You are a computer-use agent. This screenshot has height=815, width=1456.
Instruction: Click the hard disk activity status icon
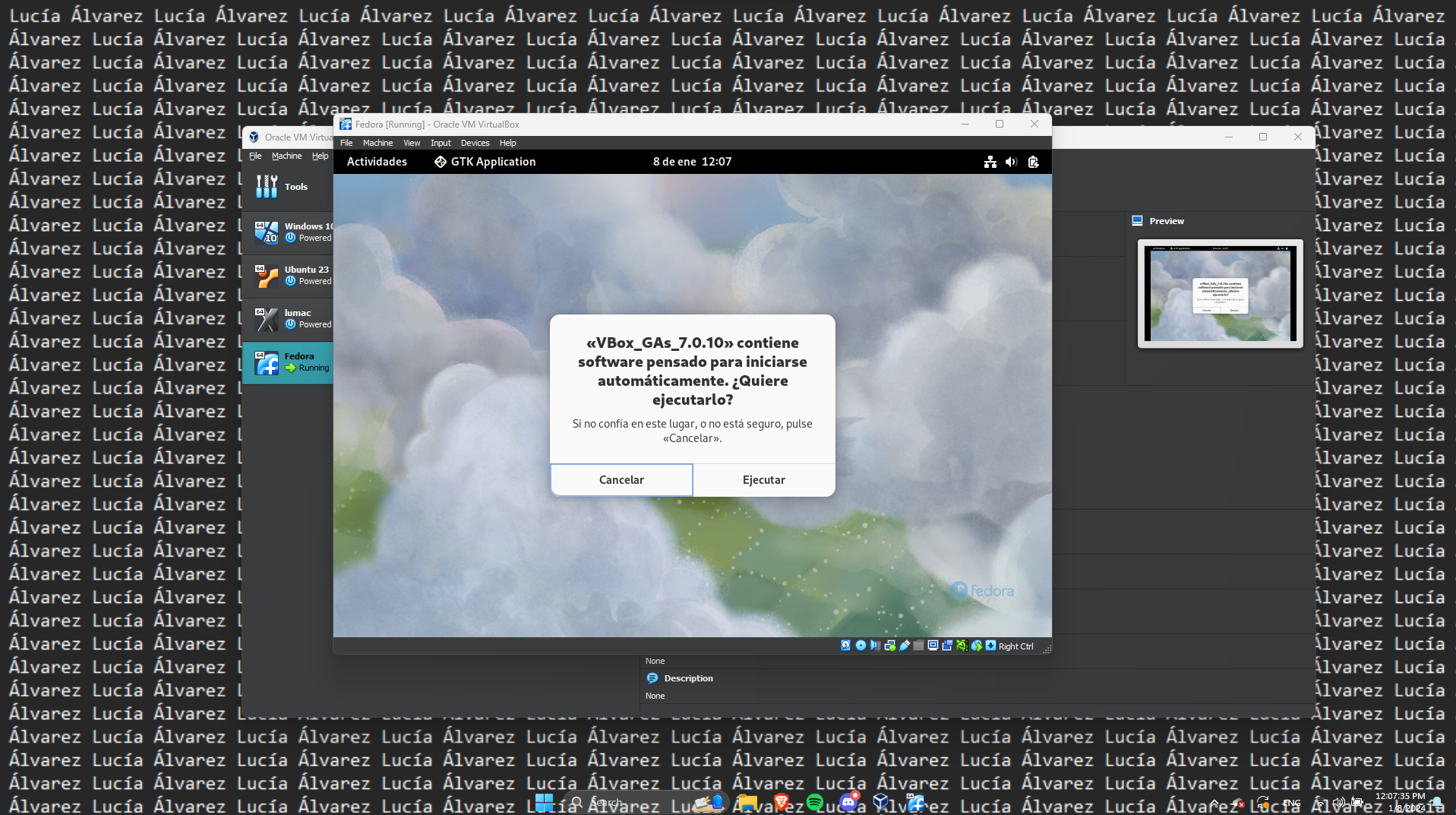[845, 646]
